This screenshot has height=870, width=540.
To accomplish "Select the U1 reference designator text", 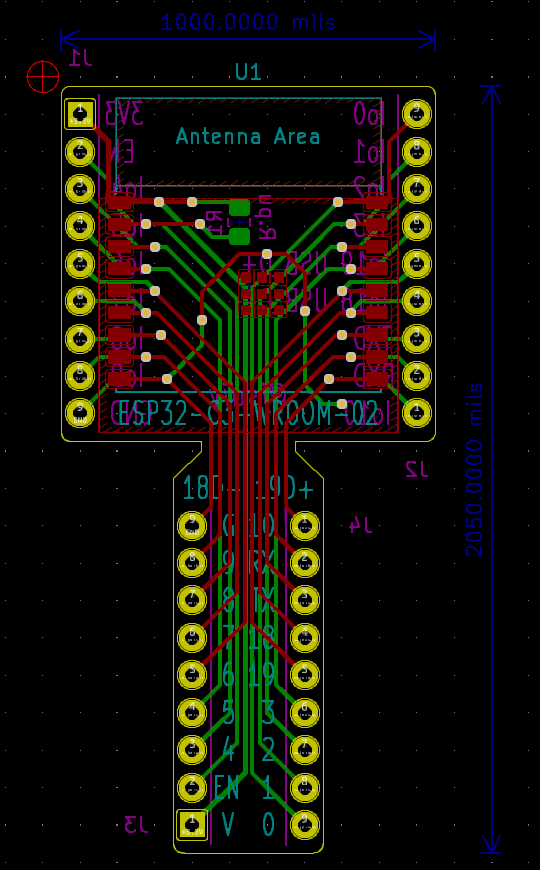I will [x=248, y=72].
